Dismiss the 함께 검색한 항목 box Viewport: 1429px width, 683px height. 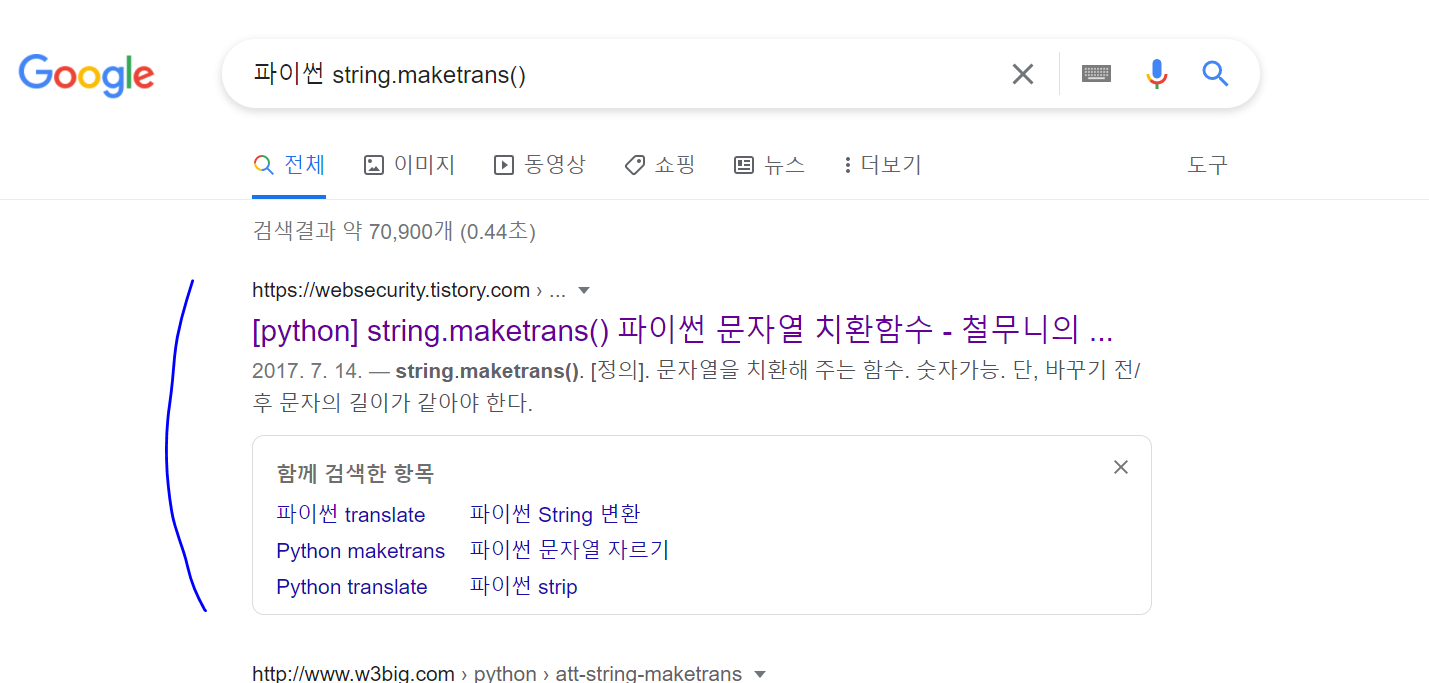1121,467
